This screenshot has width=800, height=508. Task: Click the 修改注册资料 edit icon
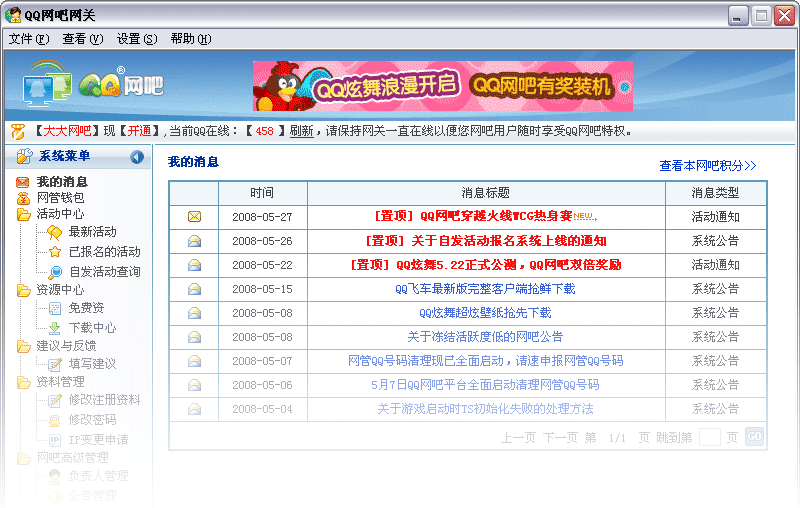click(55, 400)
